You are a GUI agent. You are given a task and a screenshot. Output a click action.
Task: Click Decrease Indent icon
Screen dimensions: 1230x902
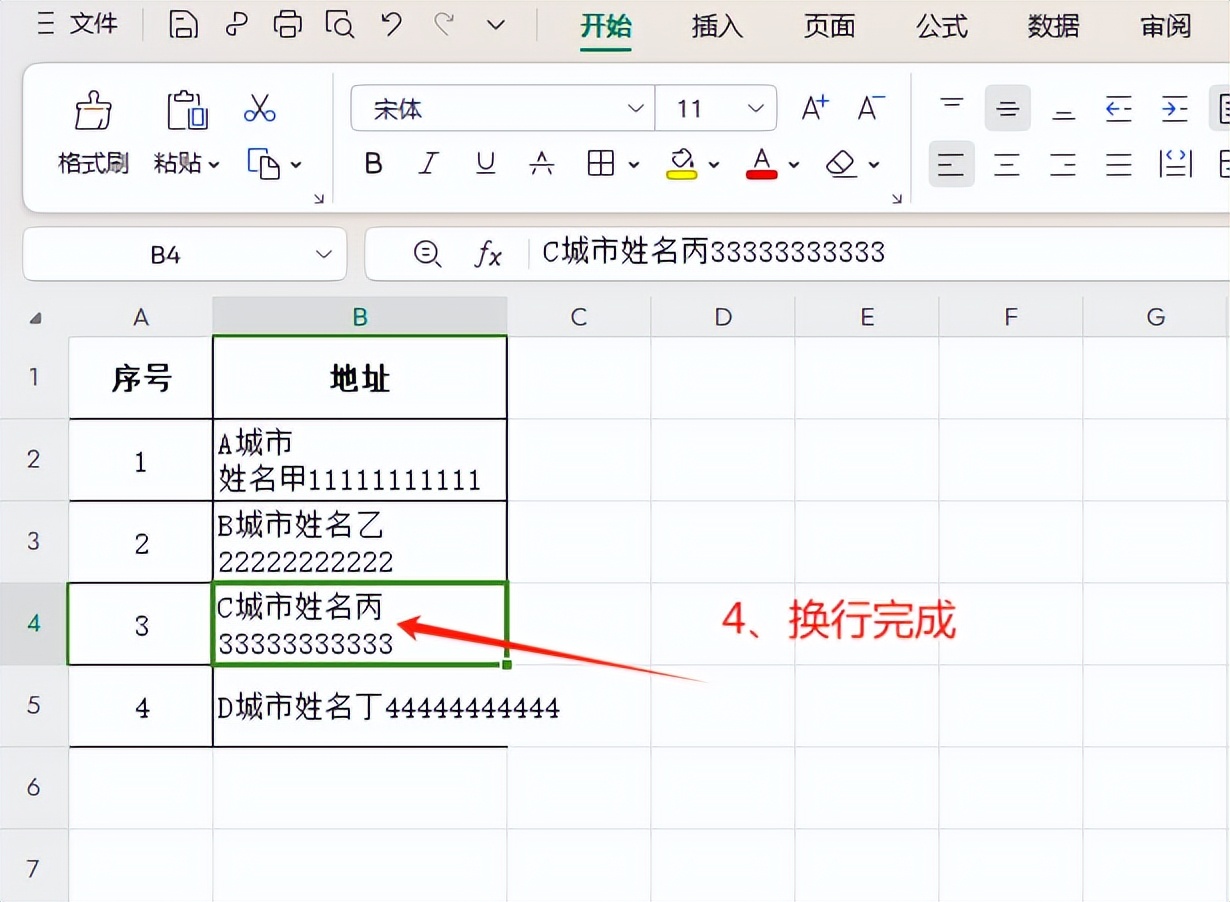pos(1119,108)
